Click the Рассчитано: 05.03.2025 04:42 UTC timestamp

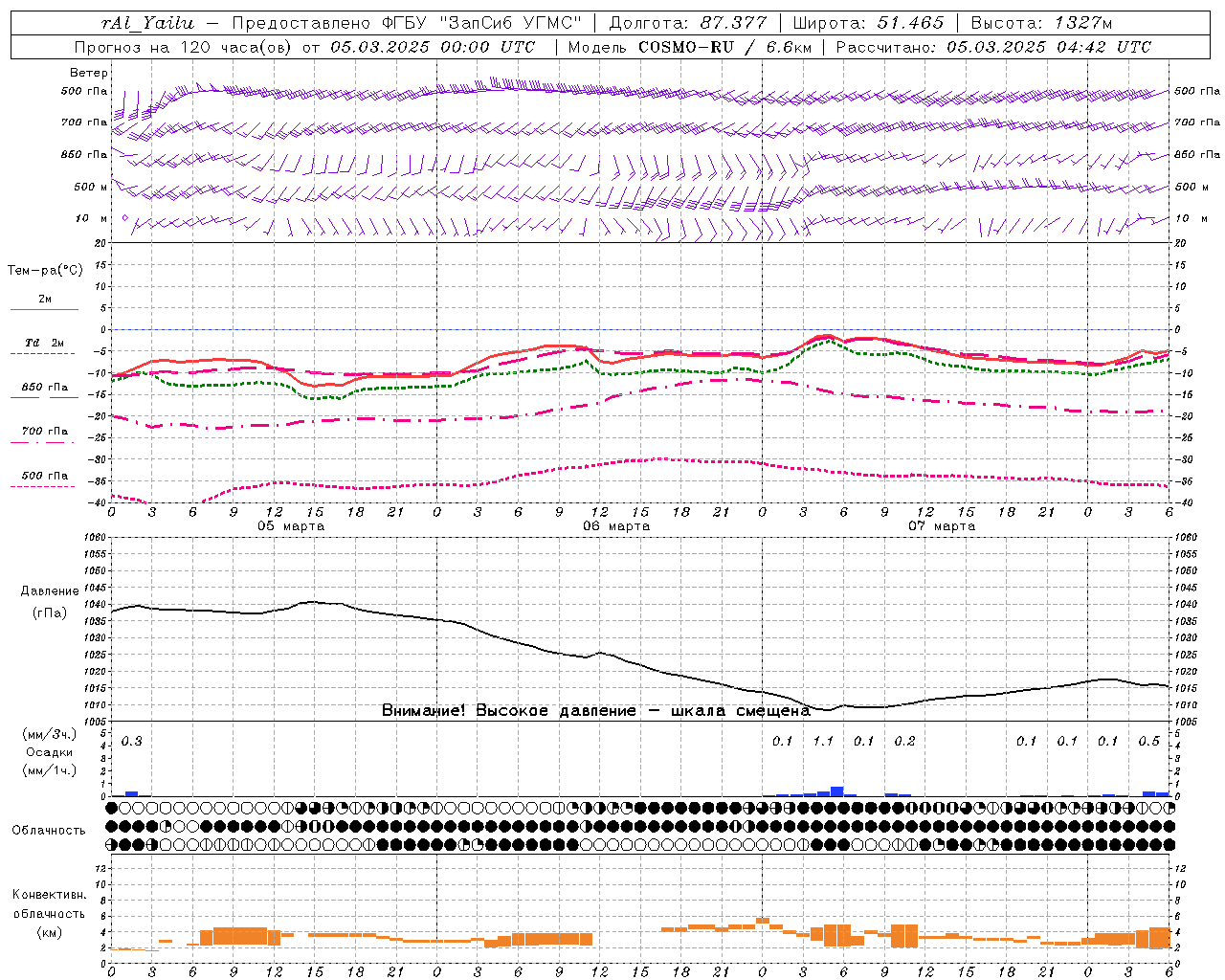tap(993, 47)
